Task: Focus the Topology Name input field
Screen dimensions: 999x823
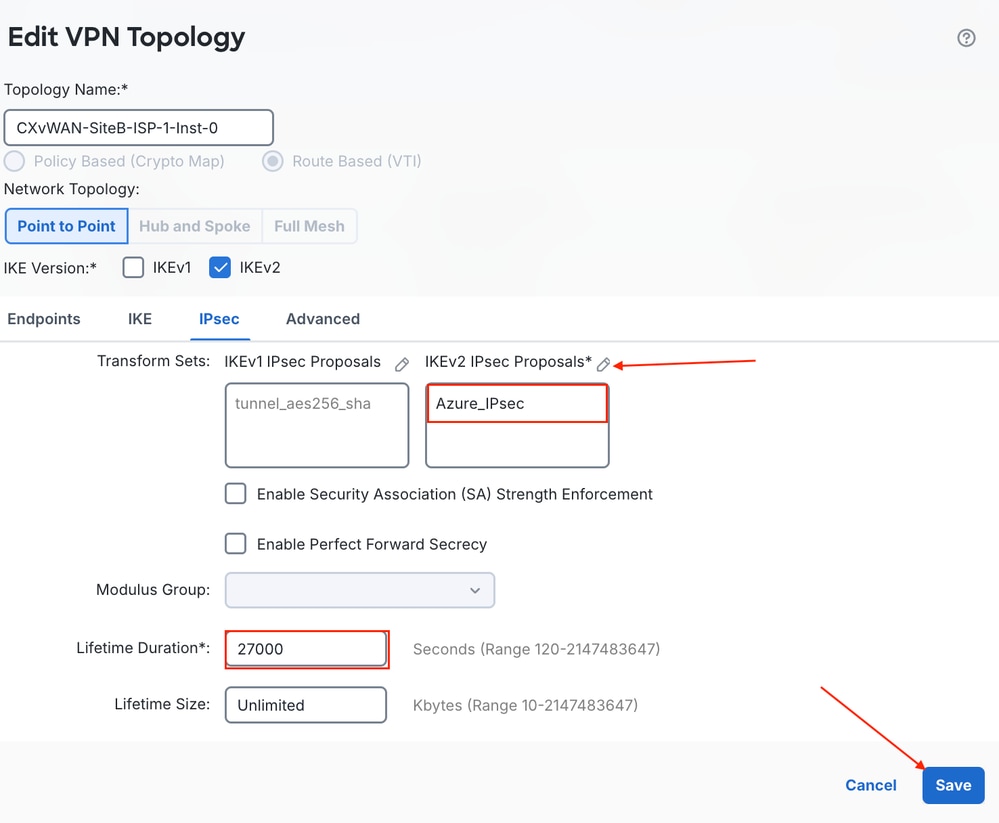Action: (x=139, y=127)
